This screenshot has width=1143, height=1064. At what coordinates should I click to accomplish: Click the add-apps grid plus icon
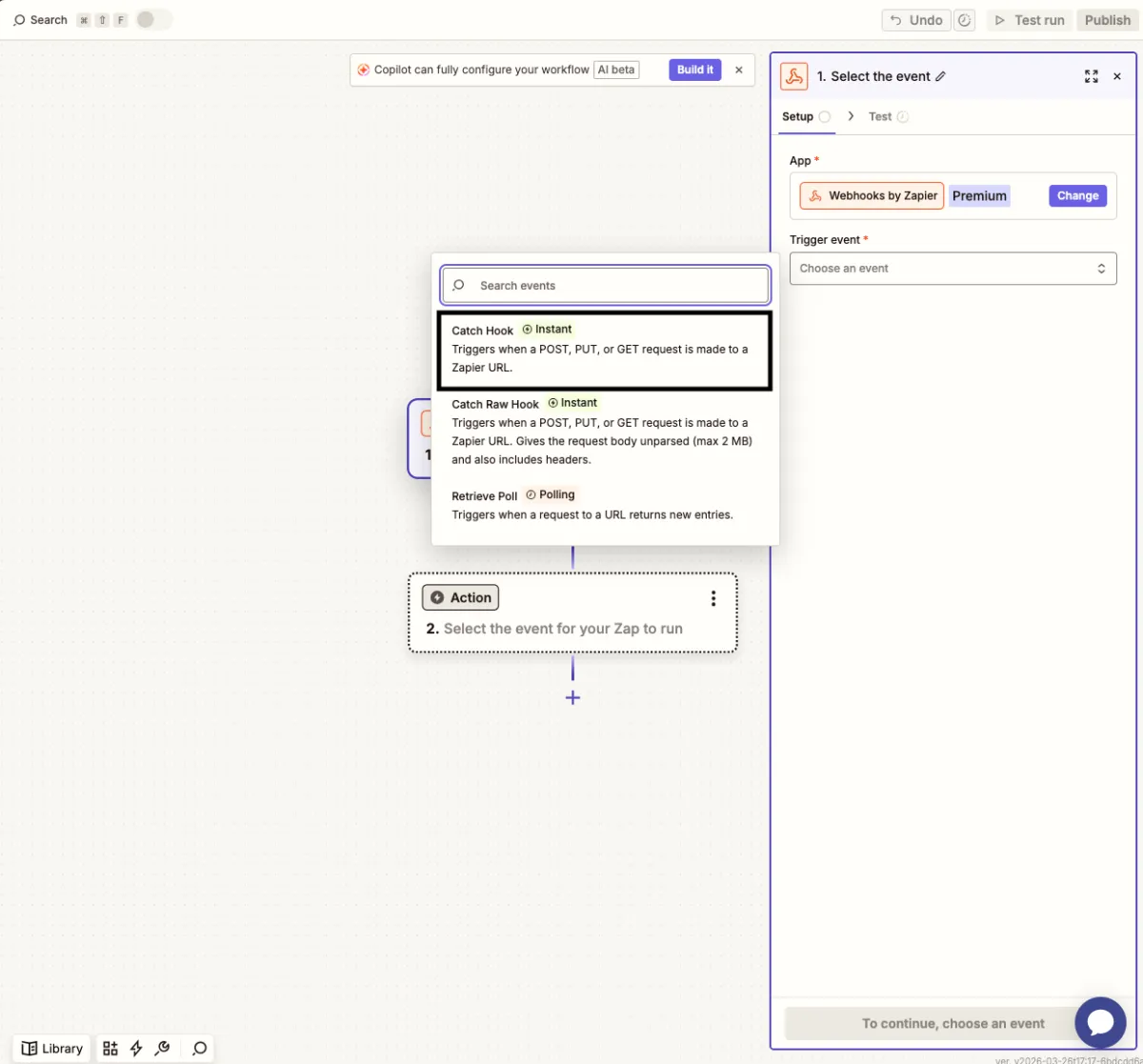click(x=110, y=1048)
